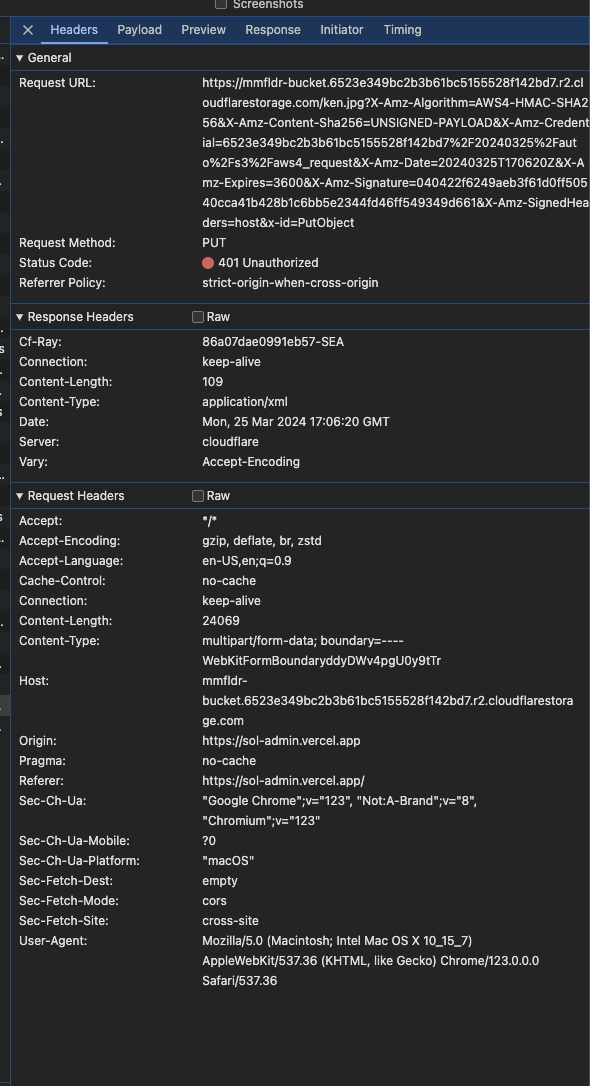
Task: Click the 401 Unauthorized status text
Action: pos(270,262)
